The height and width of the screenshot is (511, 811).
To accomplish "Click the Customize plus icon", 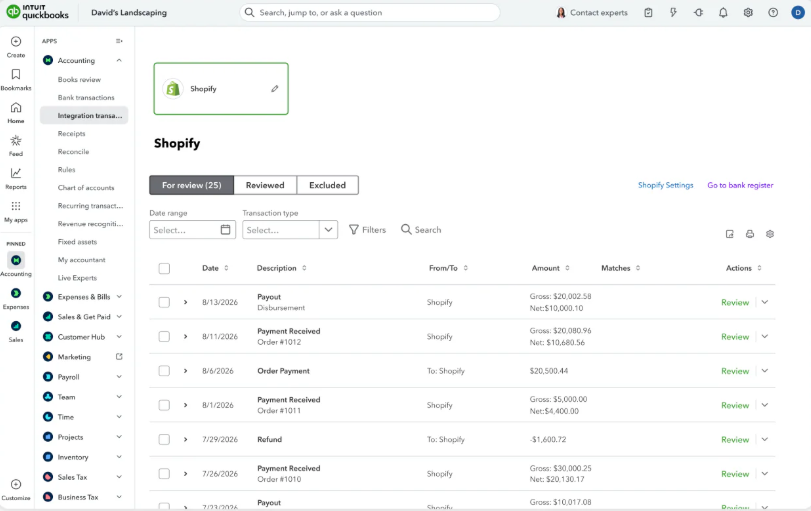I will tap(16, 485).
